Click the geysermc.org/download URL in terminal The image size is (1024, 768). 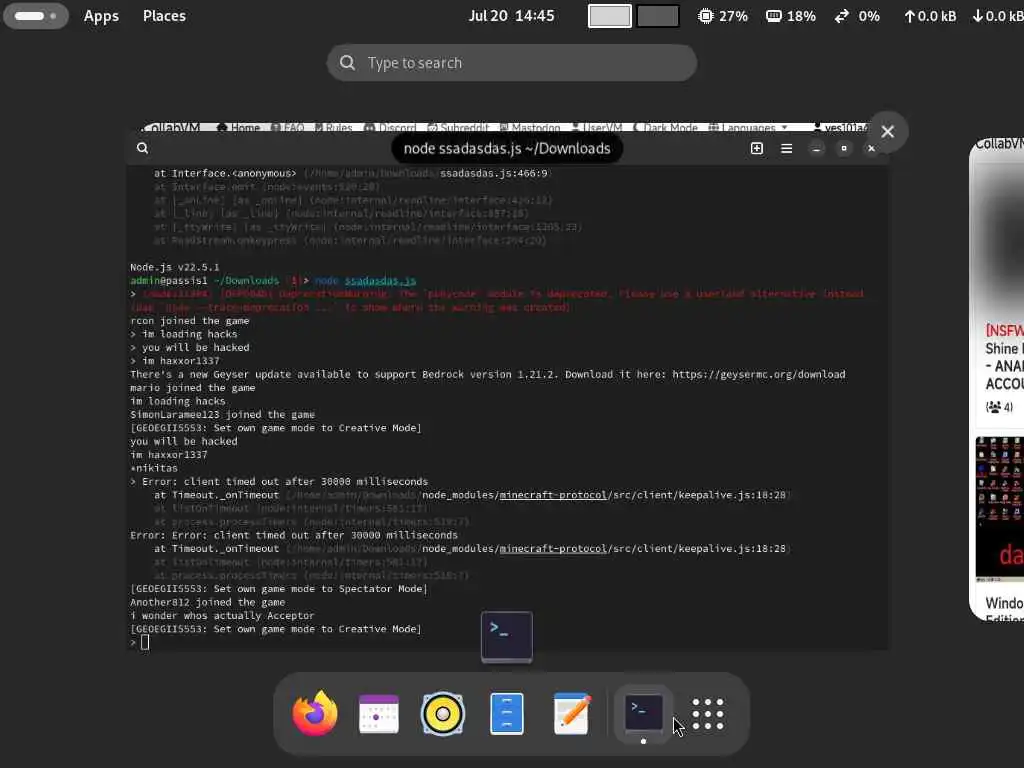[x=758, y=374]
